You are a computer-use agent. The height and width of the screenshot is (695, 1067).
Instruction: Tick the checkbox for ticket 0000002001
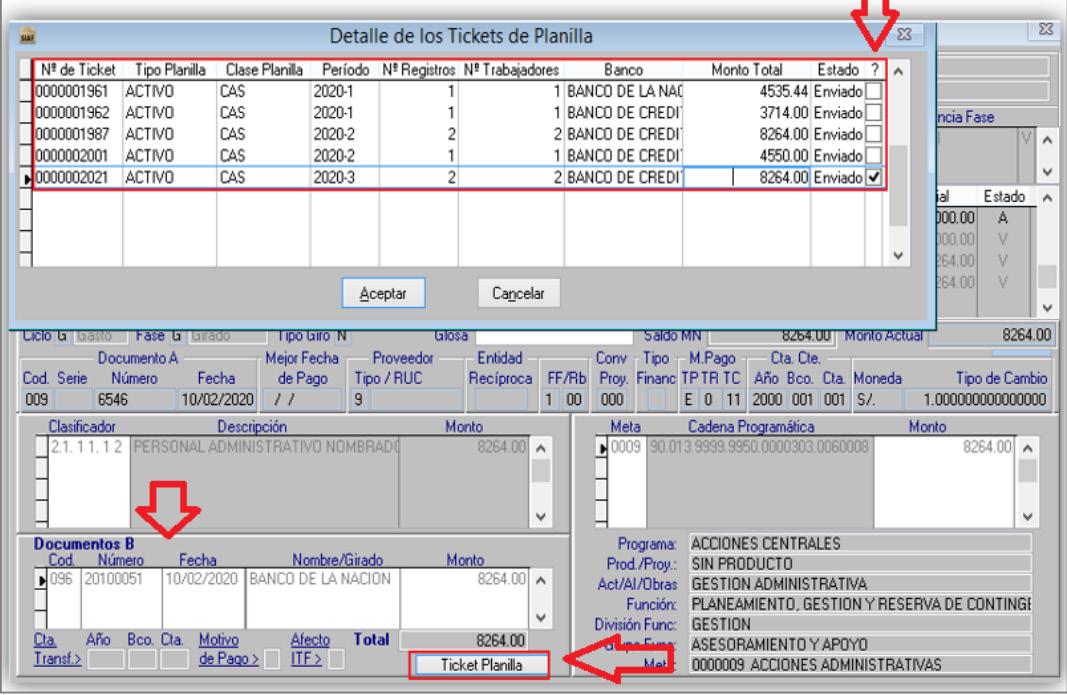pos(873,155)
